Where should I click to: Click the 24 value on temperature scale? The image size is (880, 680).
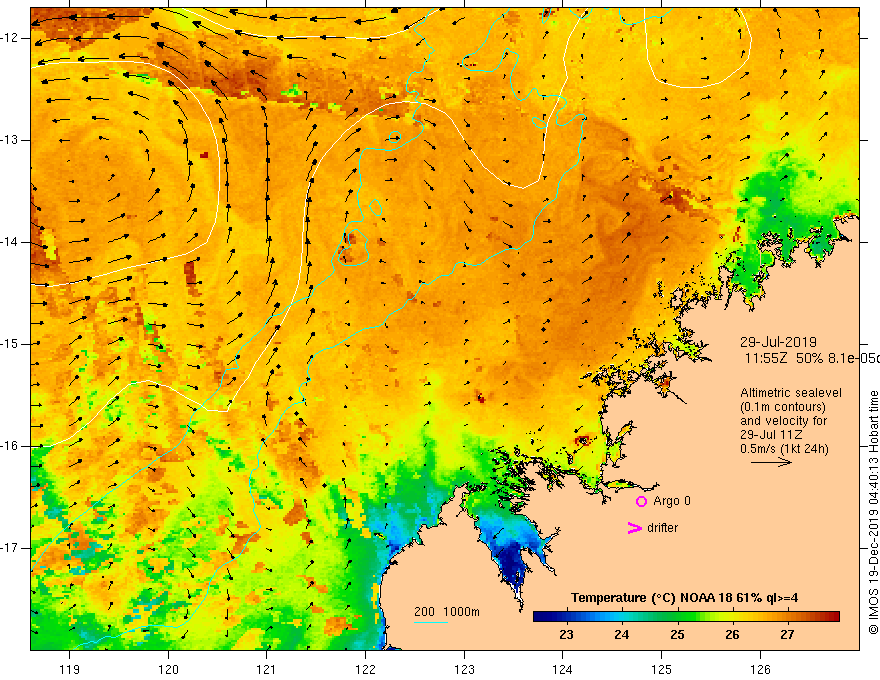tap(621, 635)
